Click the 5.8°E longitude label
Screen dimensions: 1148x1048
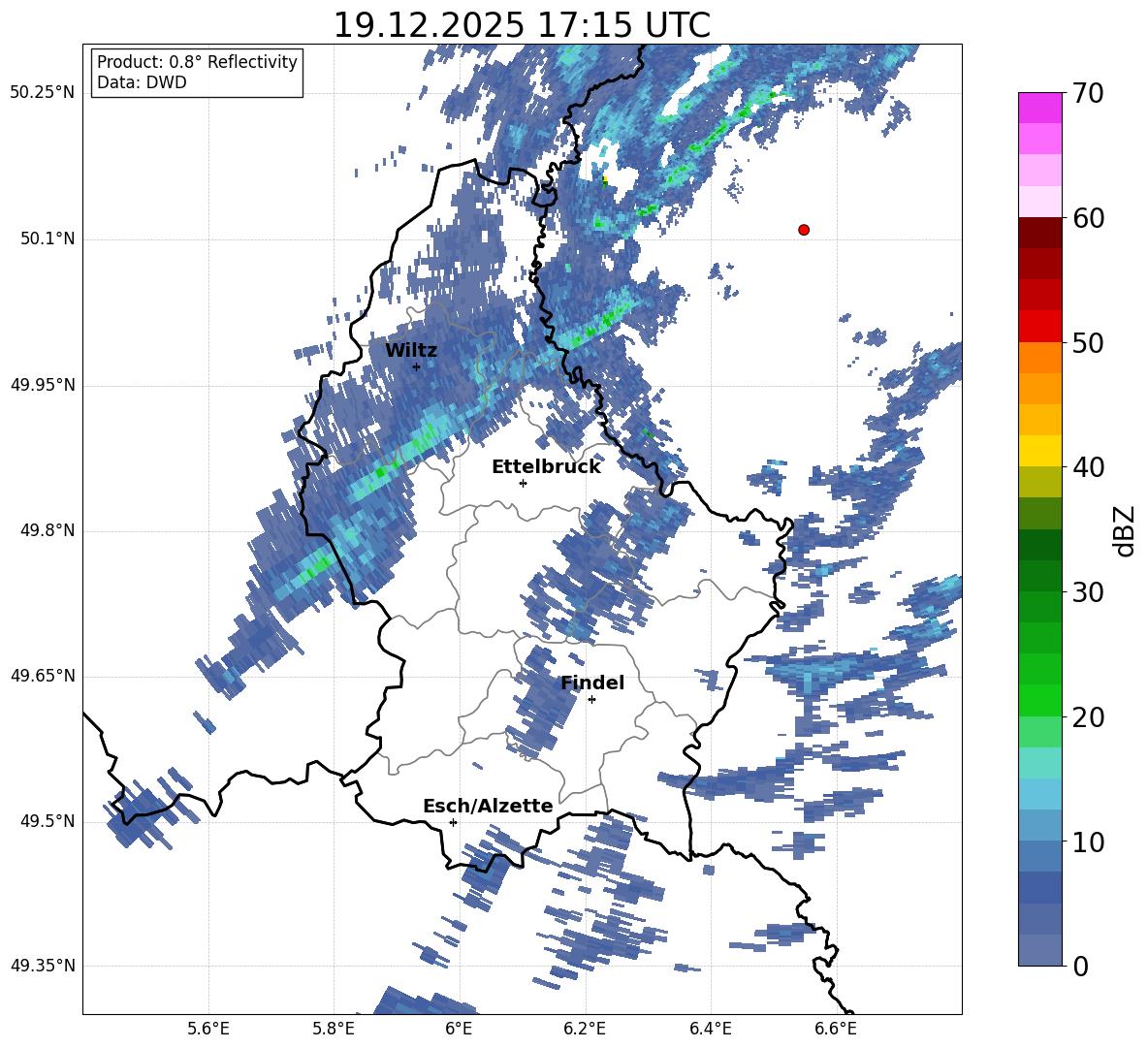click(x=334, y=1029)
